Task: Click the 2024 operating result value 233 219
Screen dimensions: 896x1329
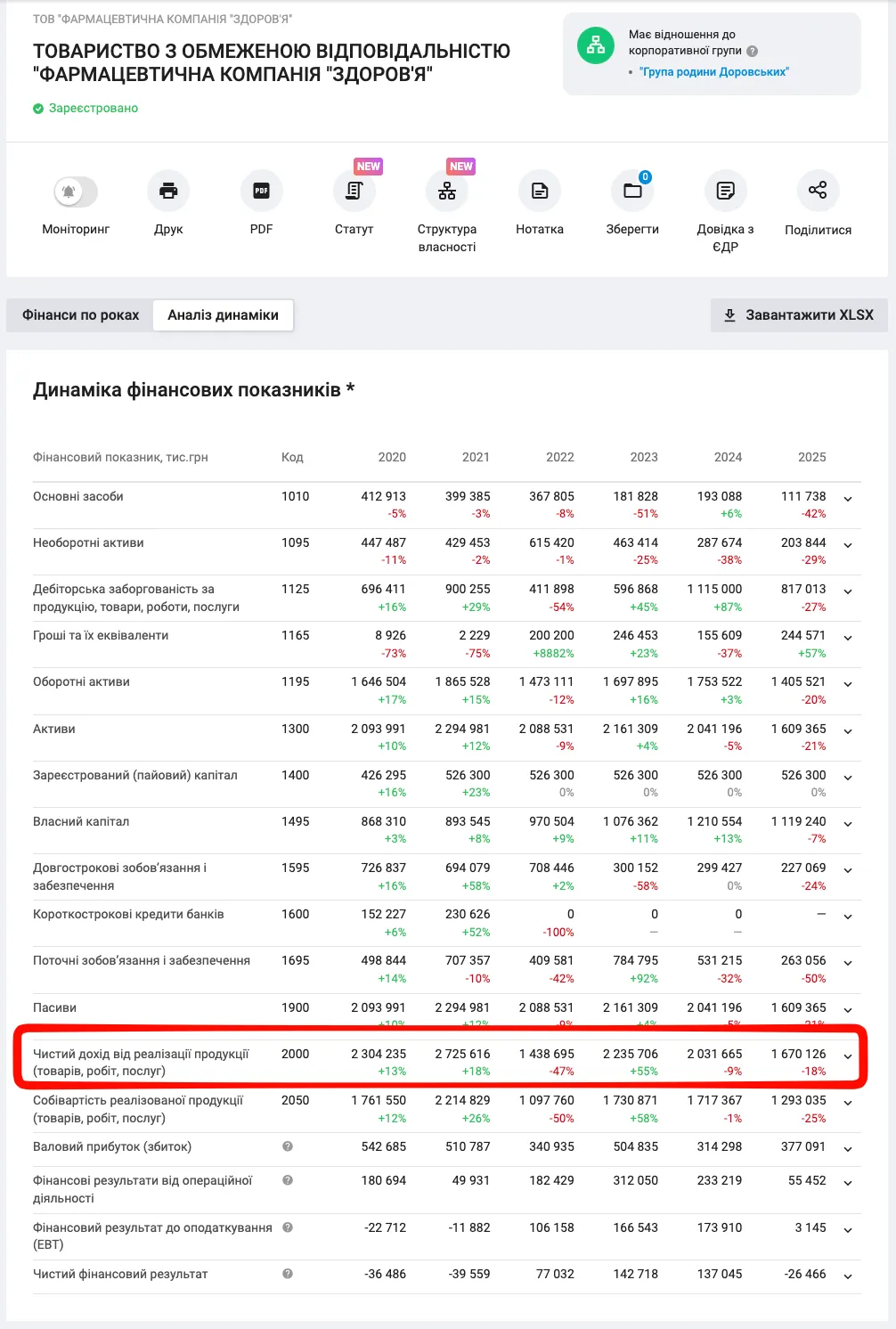Action: pos(719,1180)
